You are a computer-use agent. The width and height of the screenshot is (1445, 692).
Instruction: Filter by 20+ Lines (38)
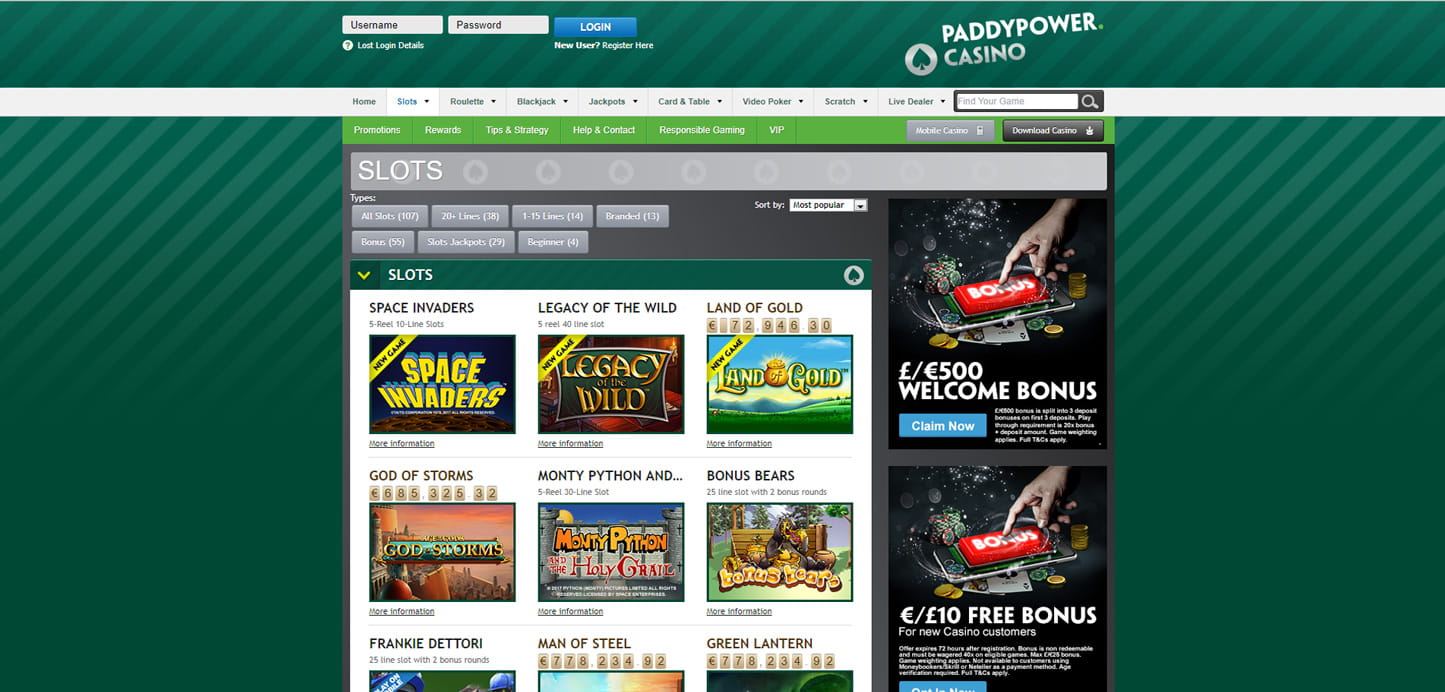click(x=470, y=216)
